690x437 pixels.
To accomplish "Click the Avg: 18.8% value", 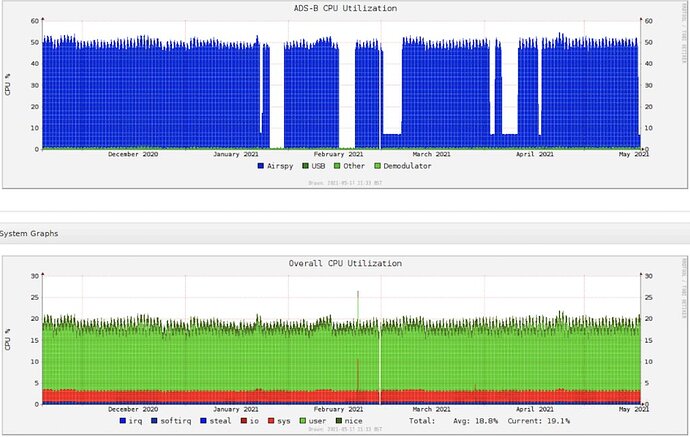I will 475,421.
